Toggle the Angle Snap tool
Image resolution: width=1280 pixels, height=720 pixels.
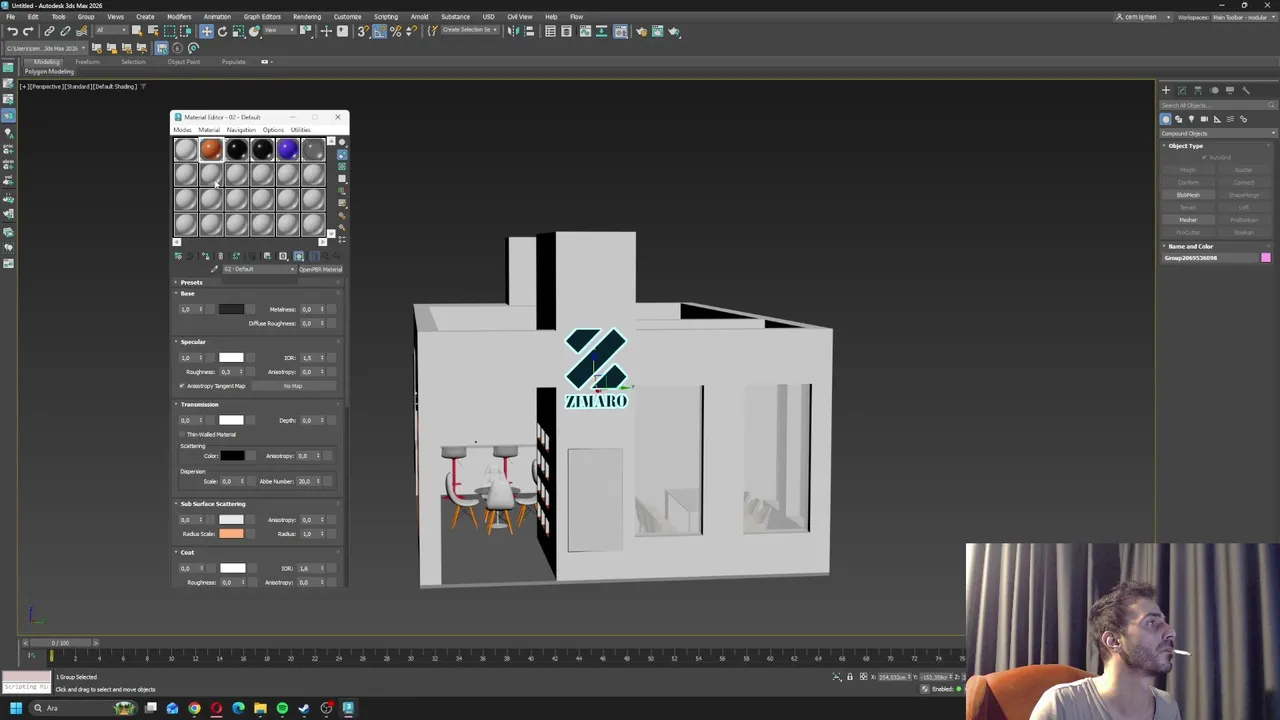click(379, 31)
